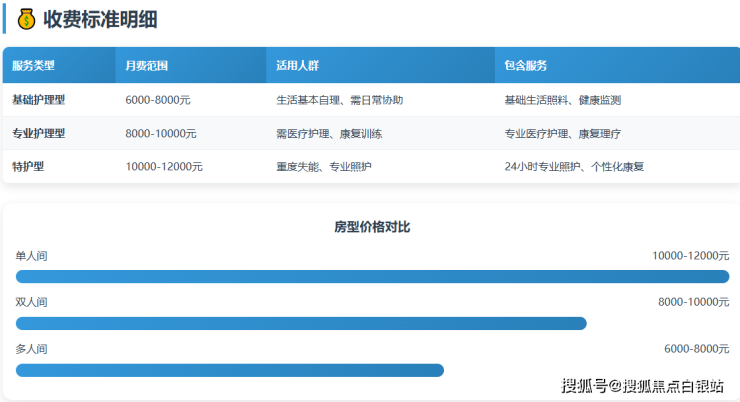Screen dimensions: 740x402
Task: Select the 月费范围 column header
Action: point(147,65)
